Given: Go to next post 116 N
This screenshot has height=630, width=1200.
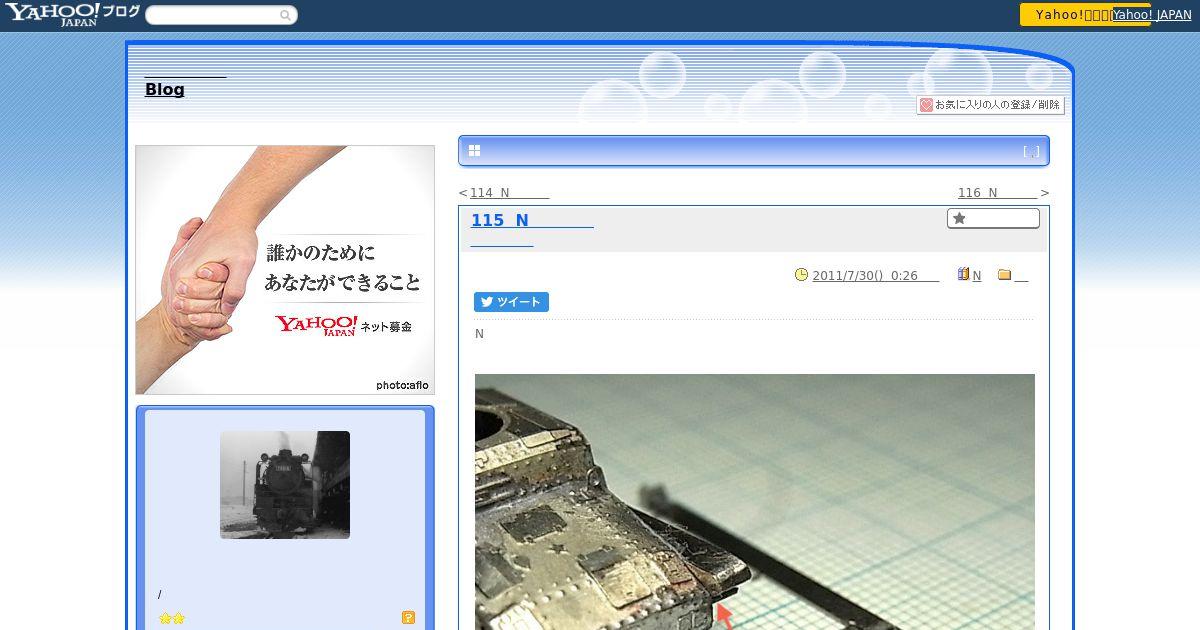Looking at the screenshot, I should [997, 193].
